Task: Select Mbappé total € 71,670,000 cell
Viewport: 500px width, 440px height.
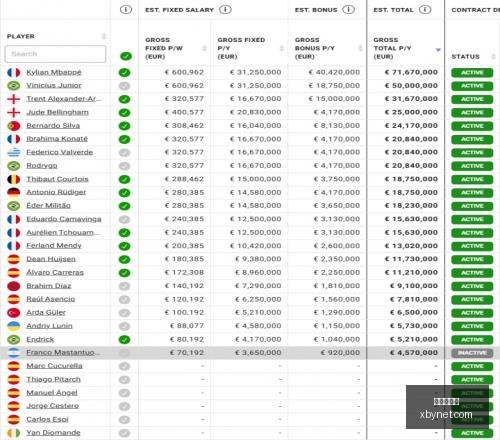Action: coord(411,72)
